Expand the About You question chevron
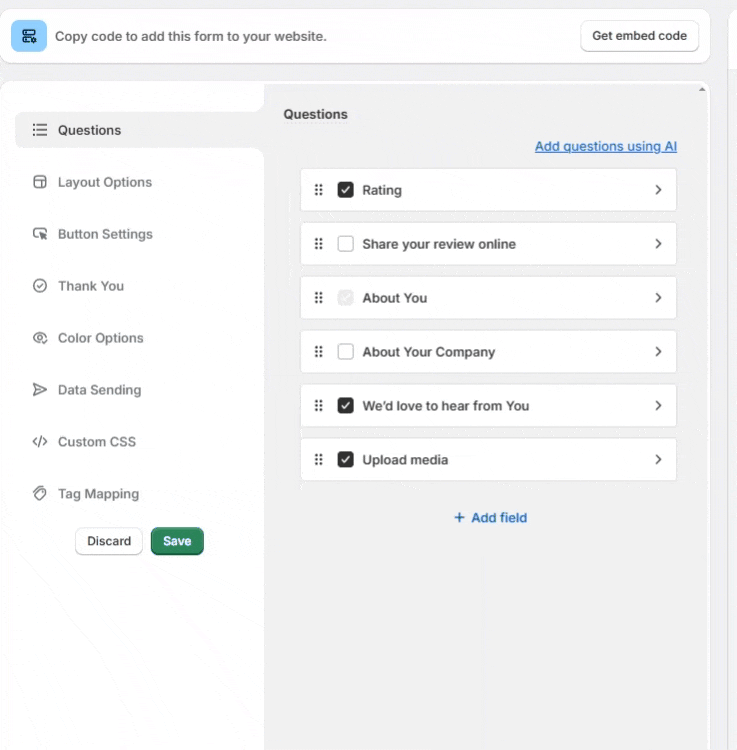Screen dimensions: 737x750 point(658,298)
